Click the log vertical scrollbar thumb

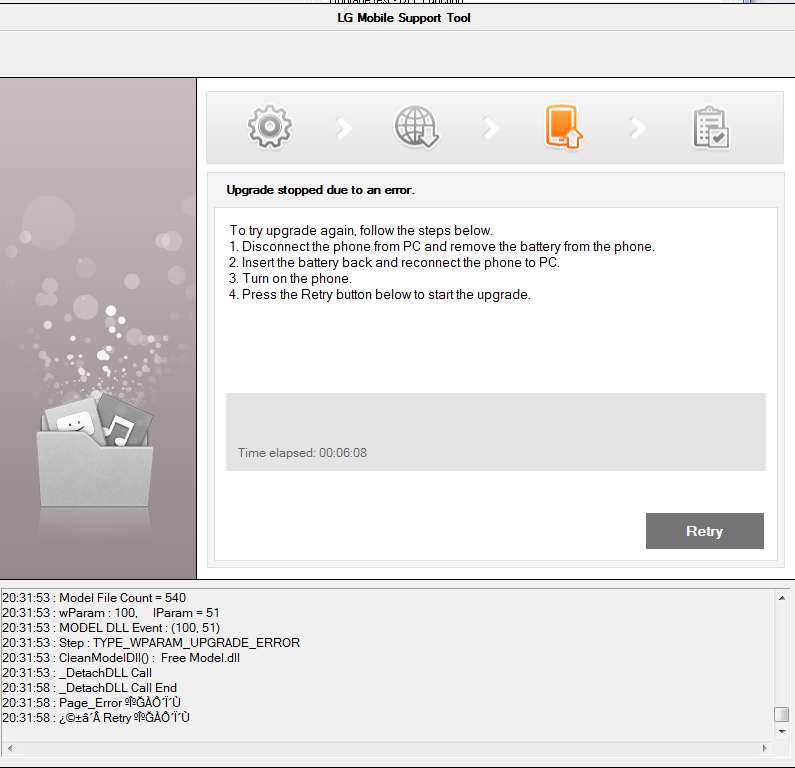(782, 714)
